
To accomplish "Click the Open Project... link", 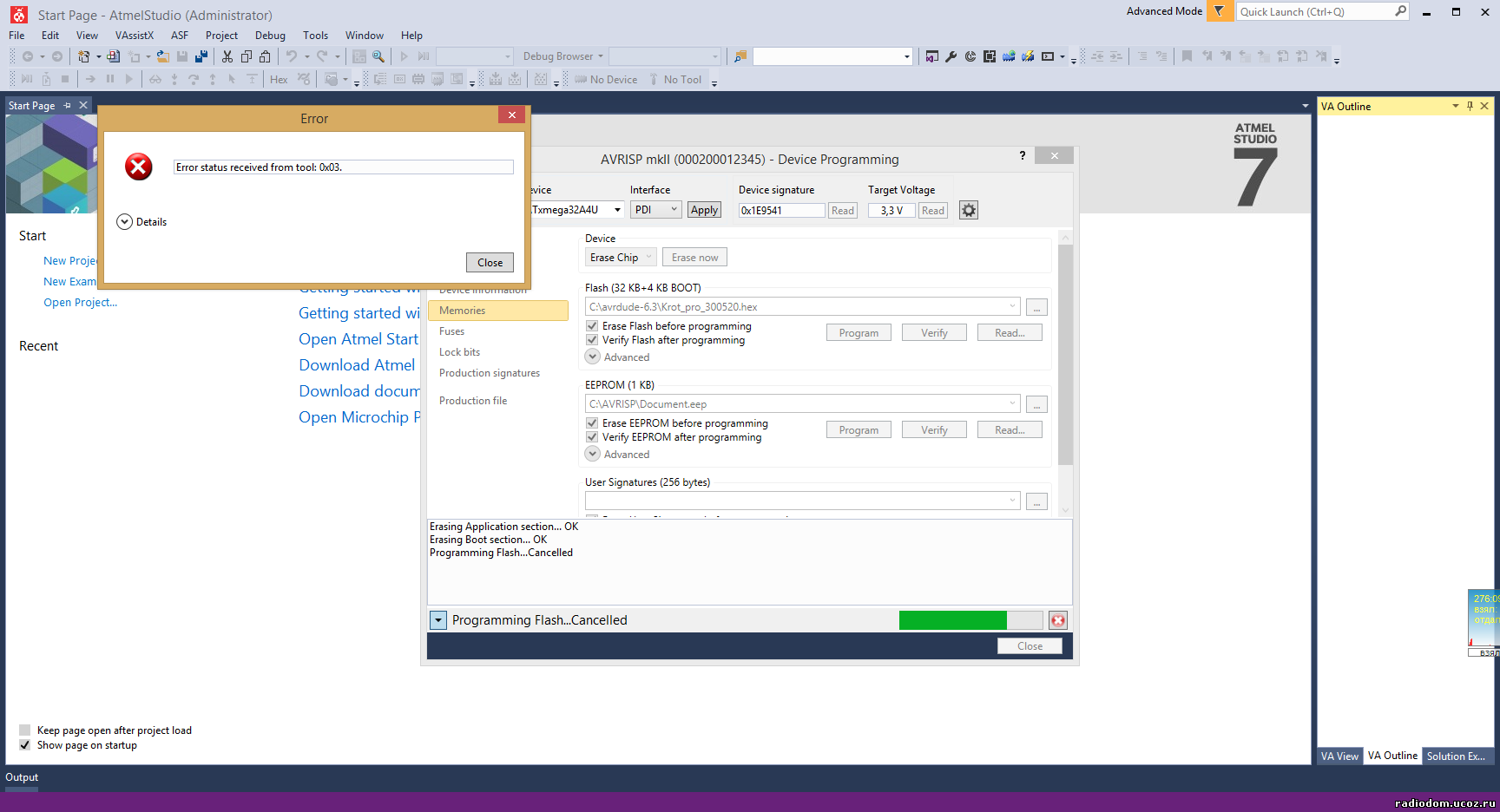I will (80, 303).
